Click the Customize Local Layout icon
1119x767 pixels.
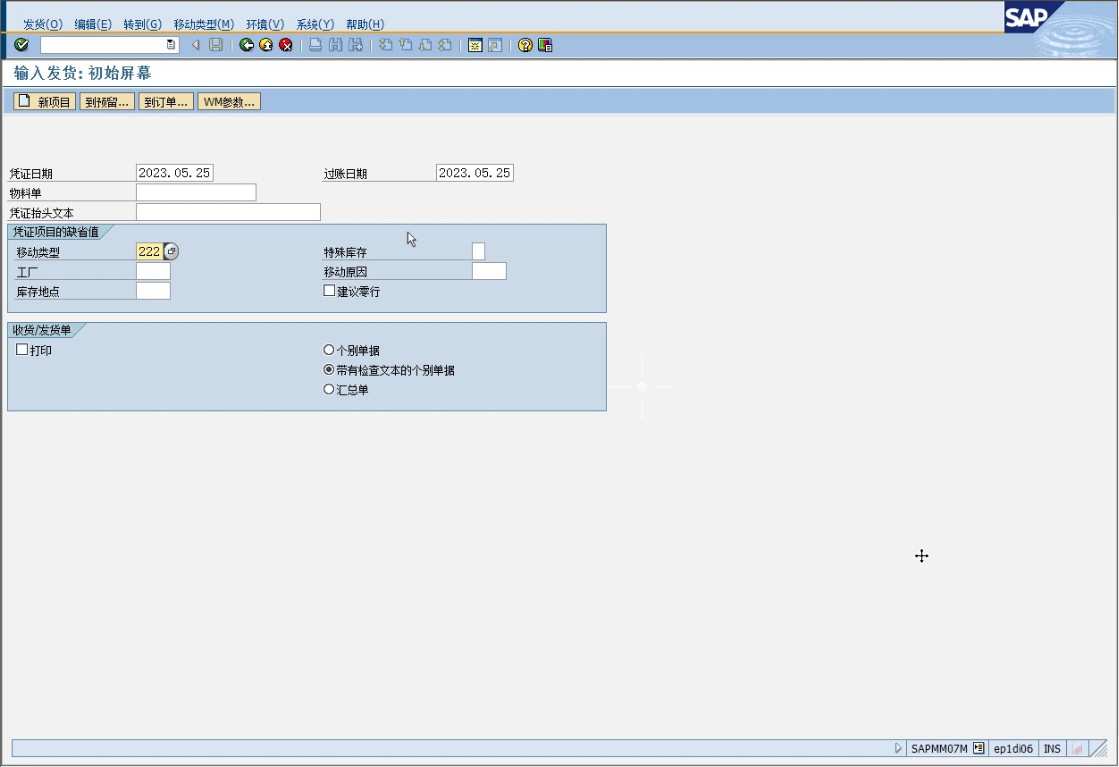tap(545, 45)
